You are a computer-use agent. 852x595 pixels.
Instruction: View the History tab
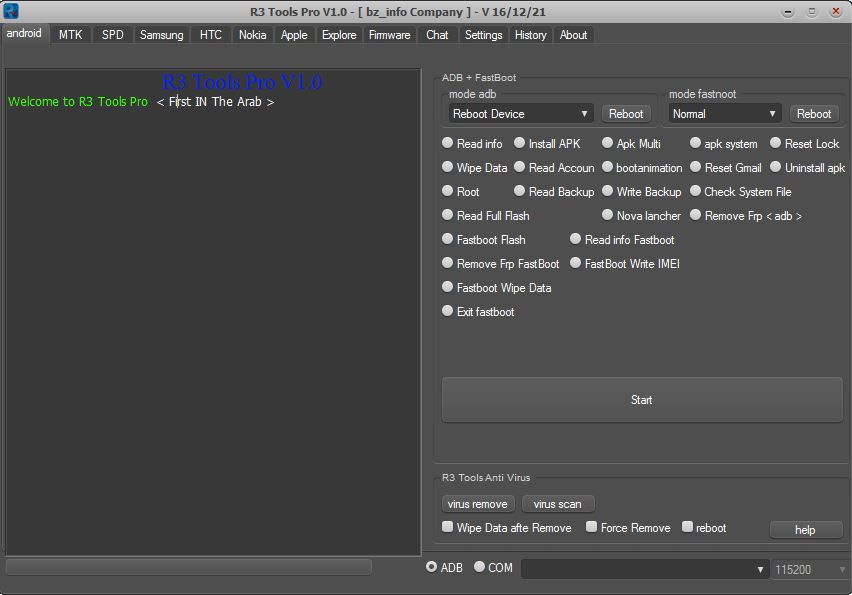tap(530, 35)
